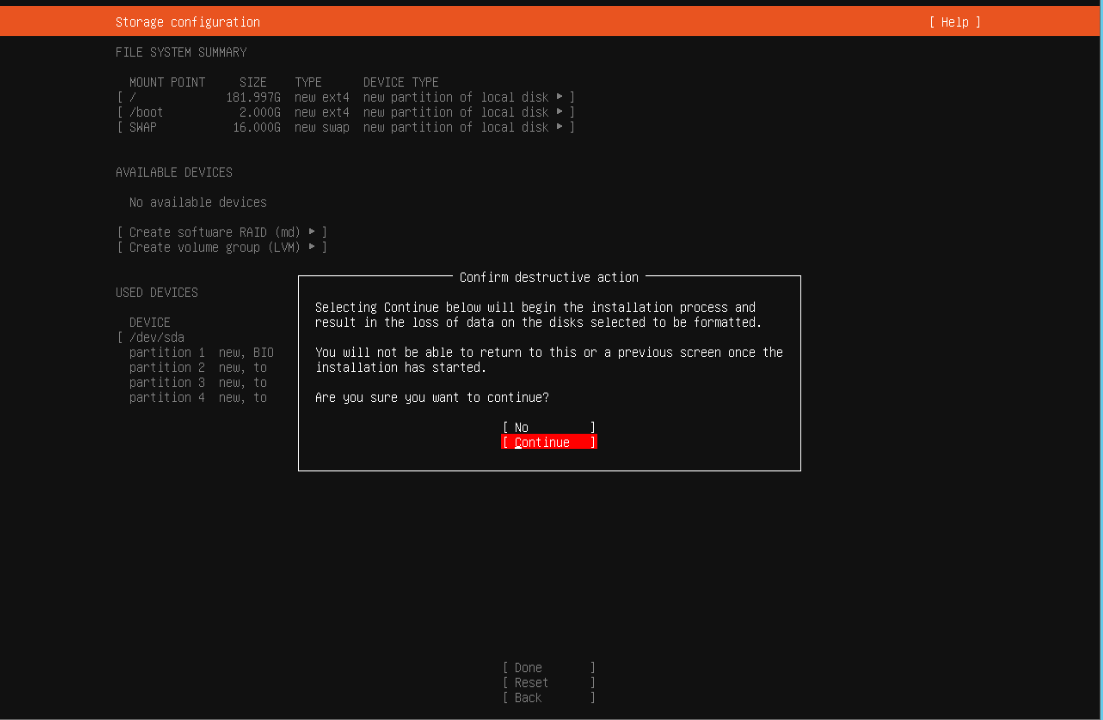This screenshot has height=720, width=1103.
Task: Go Back with the bottom button
Action: point(549,698)
